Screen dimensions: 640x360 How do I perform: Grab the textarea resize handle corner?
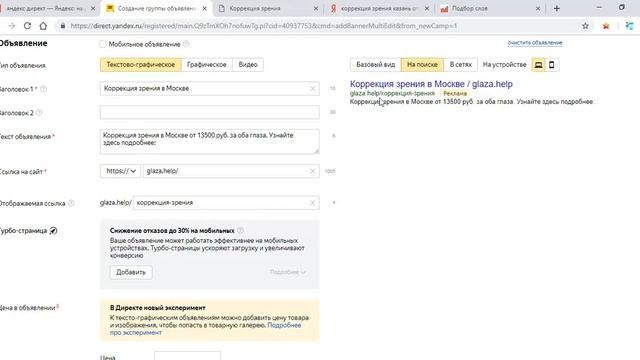(316, 151)
